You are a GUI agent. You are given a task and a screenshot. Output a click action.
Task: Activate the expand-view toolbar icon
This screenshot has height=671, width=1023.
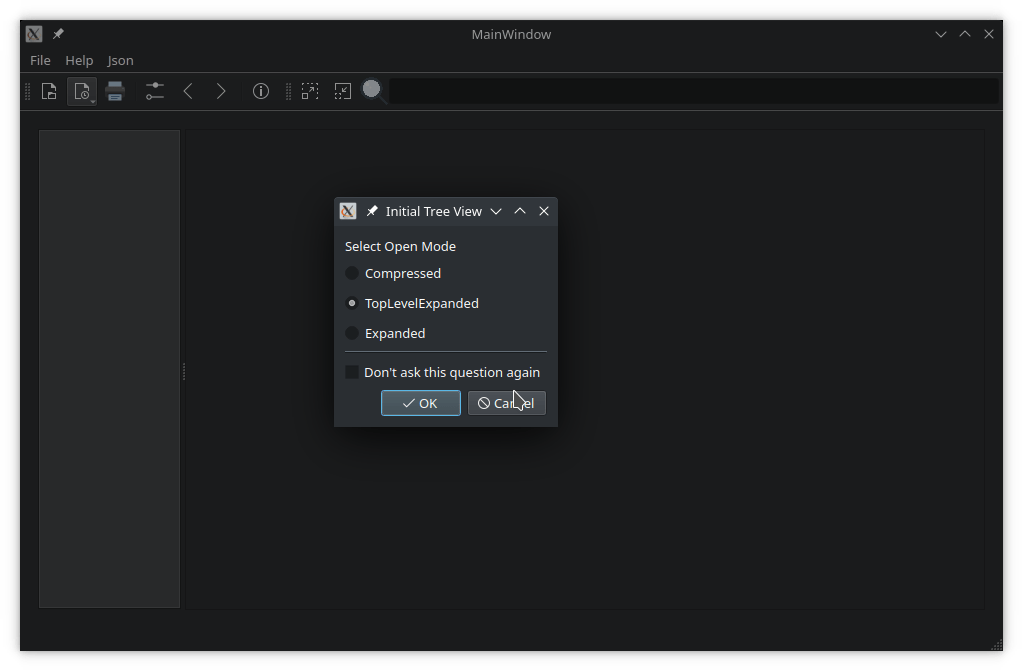[x=310, y=91]
